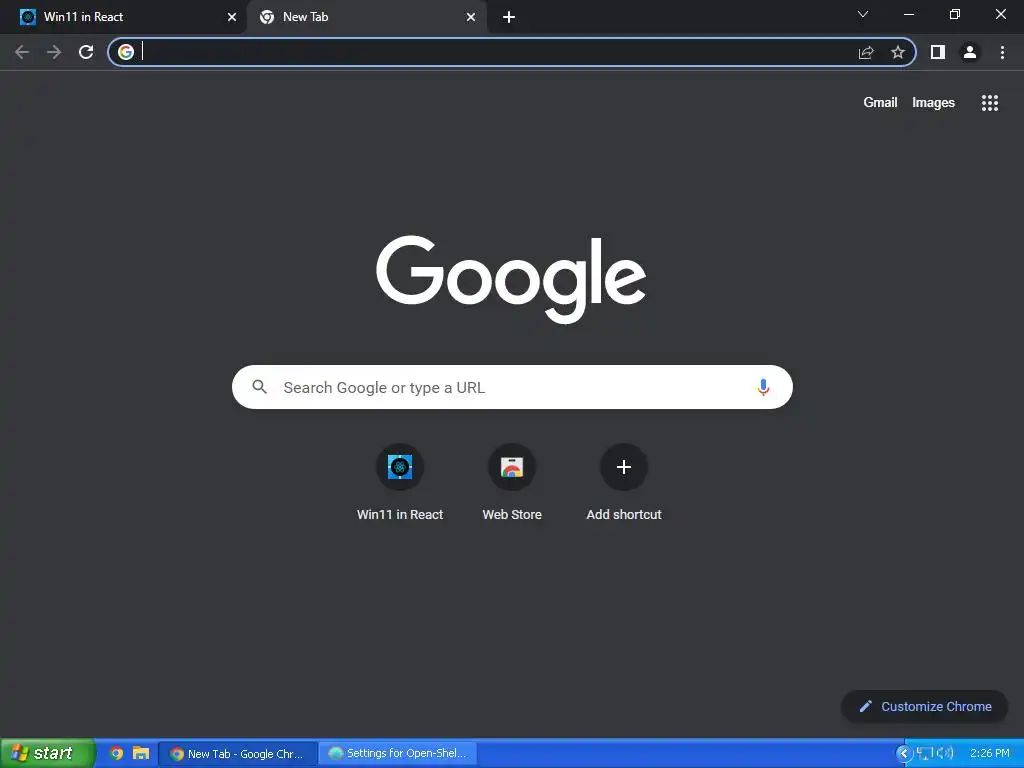Click the browser forward arrow
Image resolution: width=1024 pixels, height=768 pixels.
54,52
